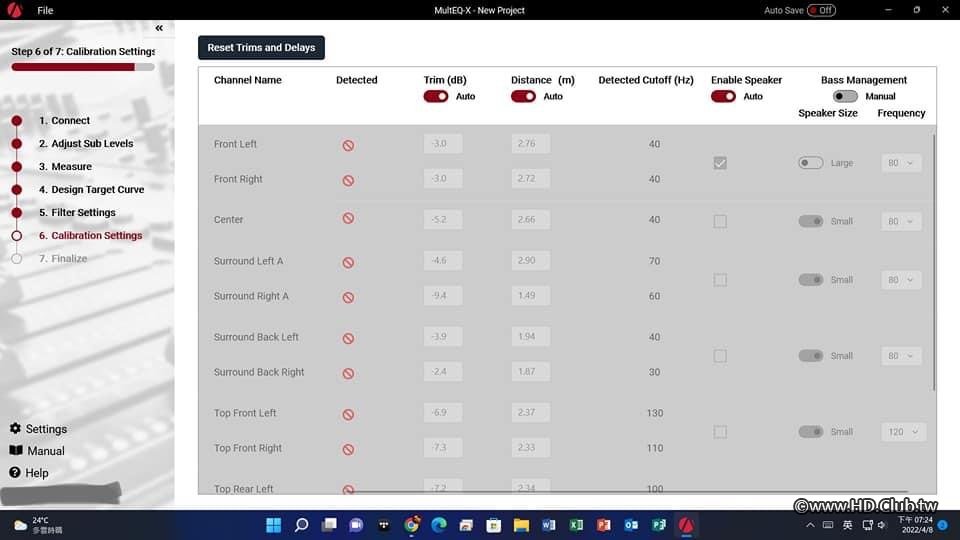Go to step 7. Finalize

coord(63,258)
